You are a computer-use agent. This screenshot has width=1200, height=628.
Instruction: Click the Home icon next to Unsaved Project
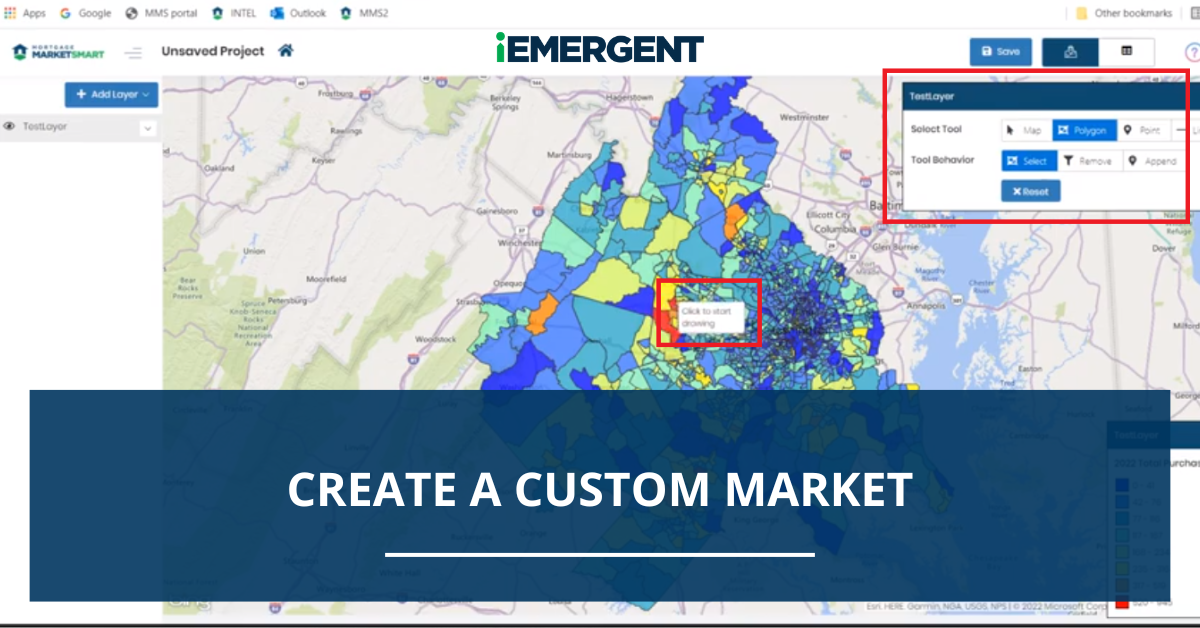tap(286, 51)
